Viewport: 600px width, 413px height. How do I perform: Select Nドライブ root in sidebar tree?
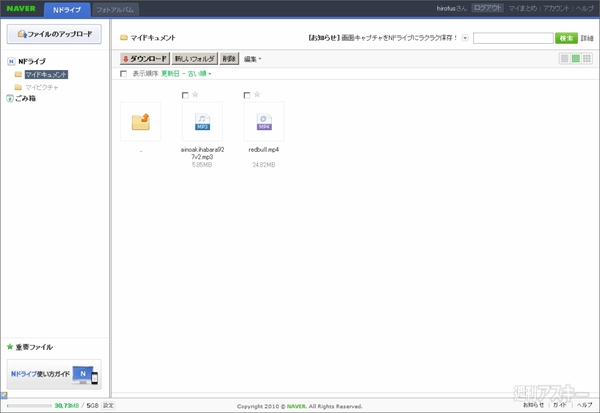coord(32,61)
